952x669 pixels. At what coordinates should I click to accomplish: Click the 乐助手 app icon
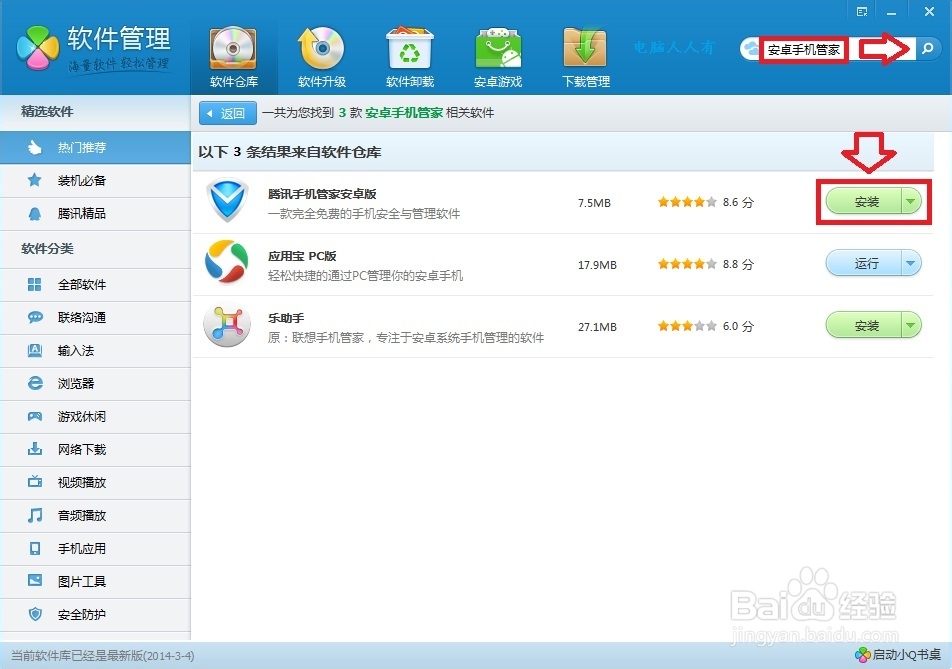pos(226,325)
